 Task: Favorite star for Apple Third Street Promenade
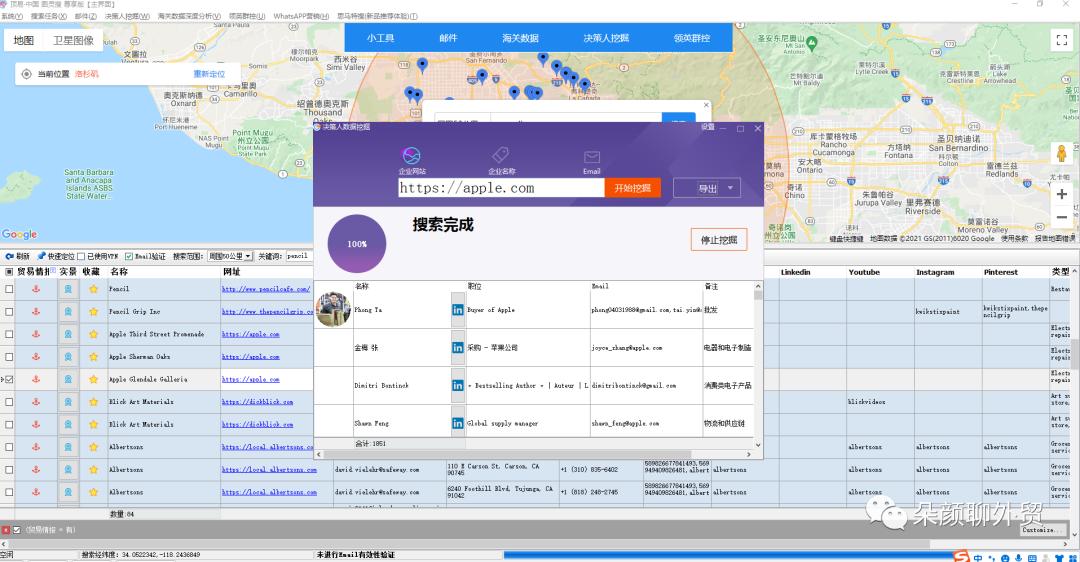coord(93,335)
